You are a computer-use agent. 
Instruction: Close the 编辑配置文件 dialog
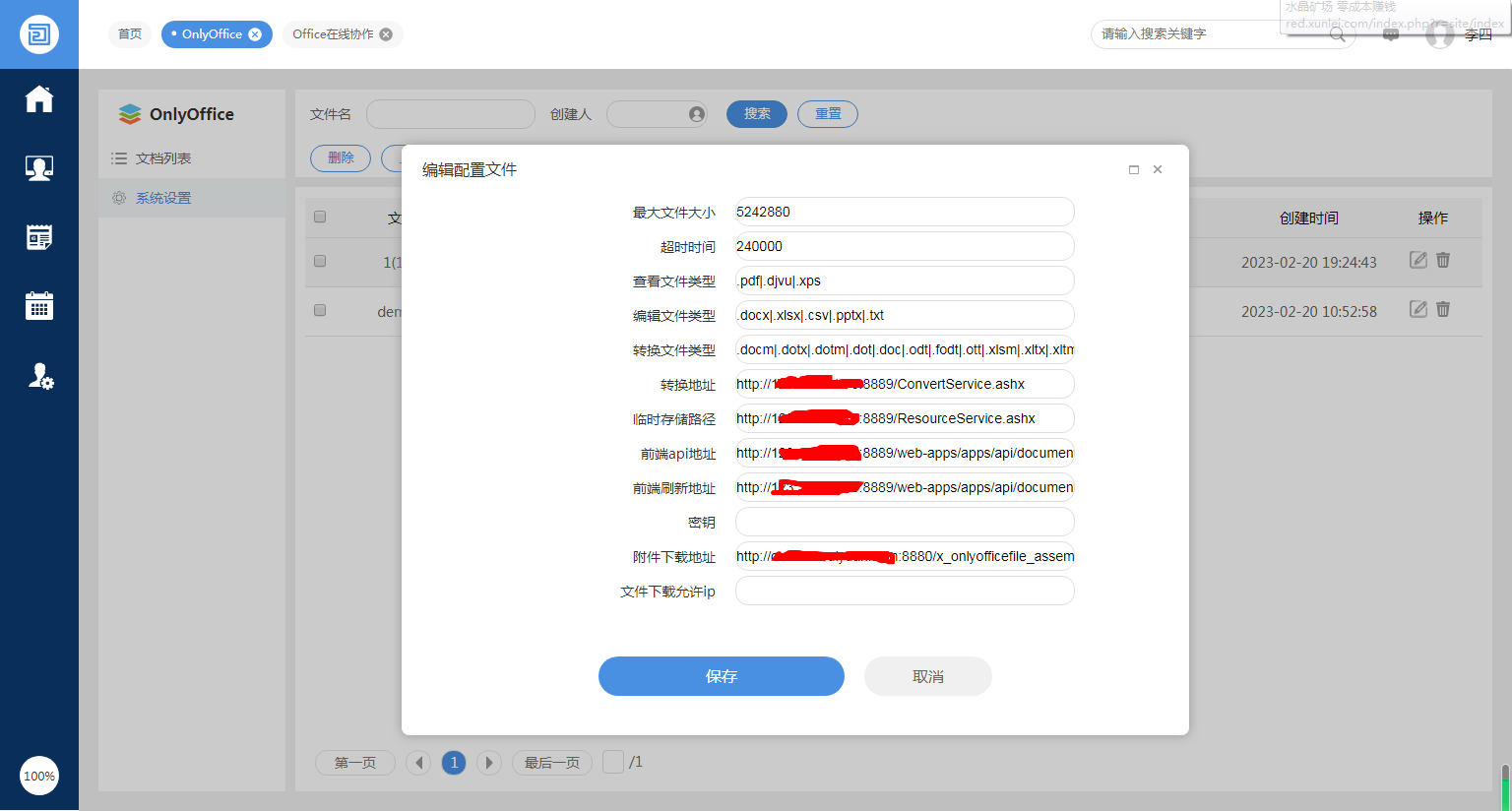pos(1158,169)
